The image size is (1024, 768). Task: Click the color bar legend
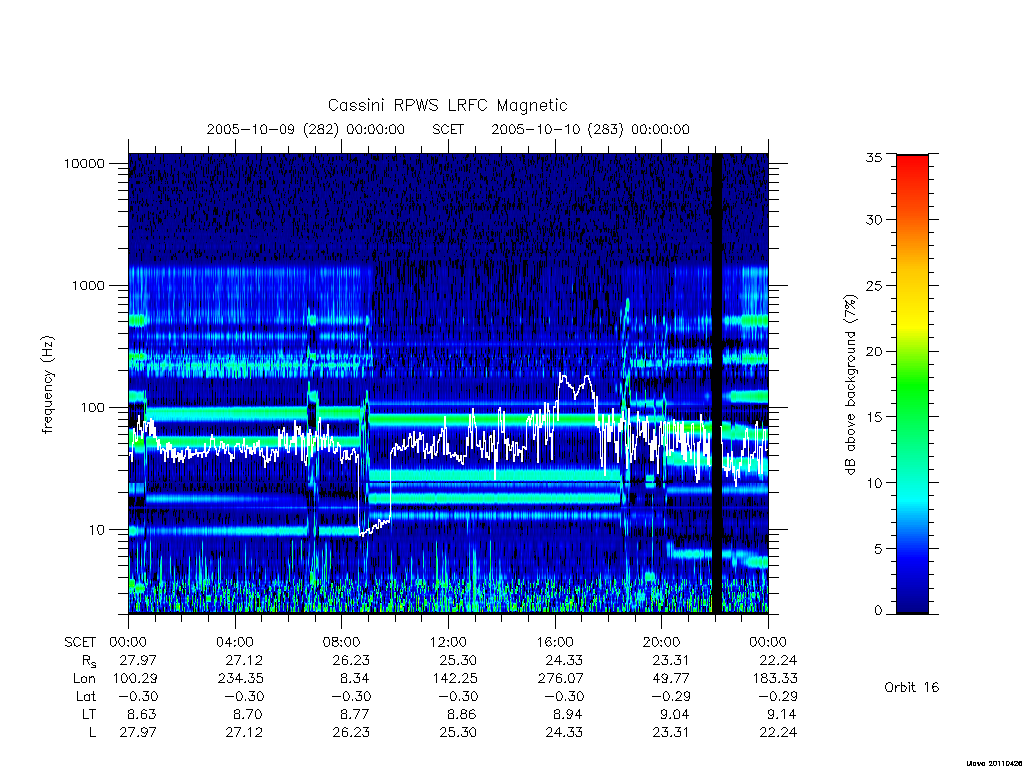tap(912, 384)
